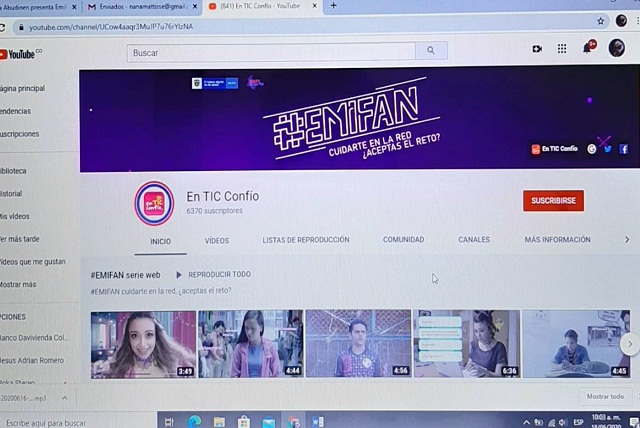640x428 pixels.
Task: Open the 6:36 video thumbnail
Action: point(467,344)
